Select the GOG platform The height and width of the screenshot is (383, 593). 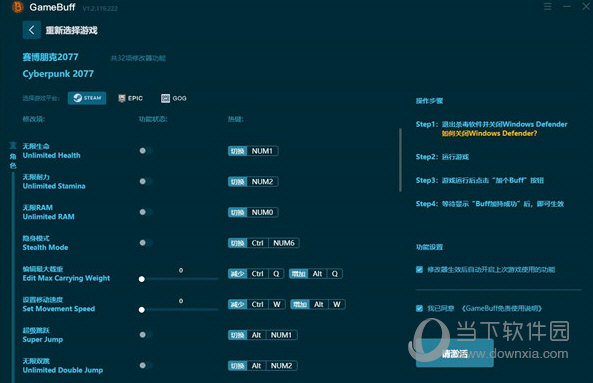click(174, 98)
